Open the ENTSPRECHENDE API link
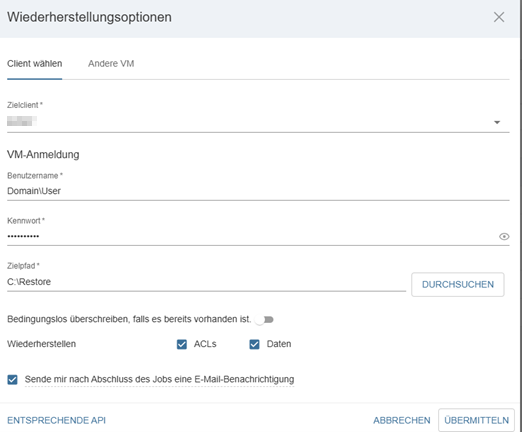Viewport: 522px width, 432px height. (x=56, y=420)
